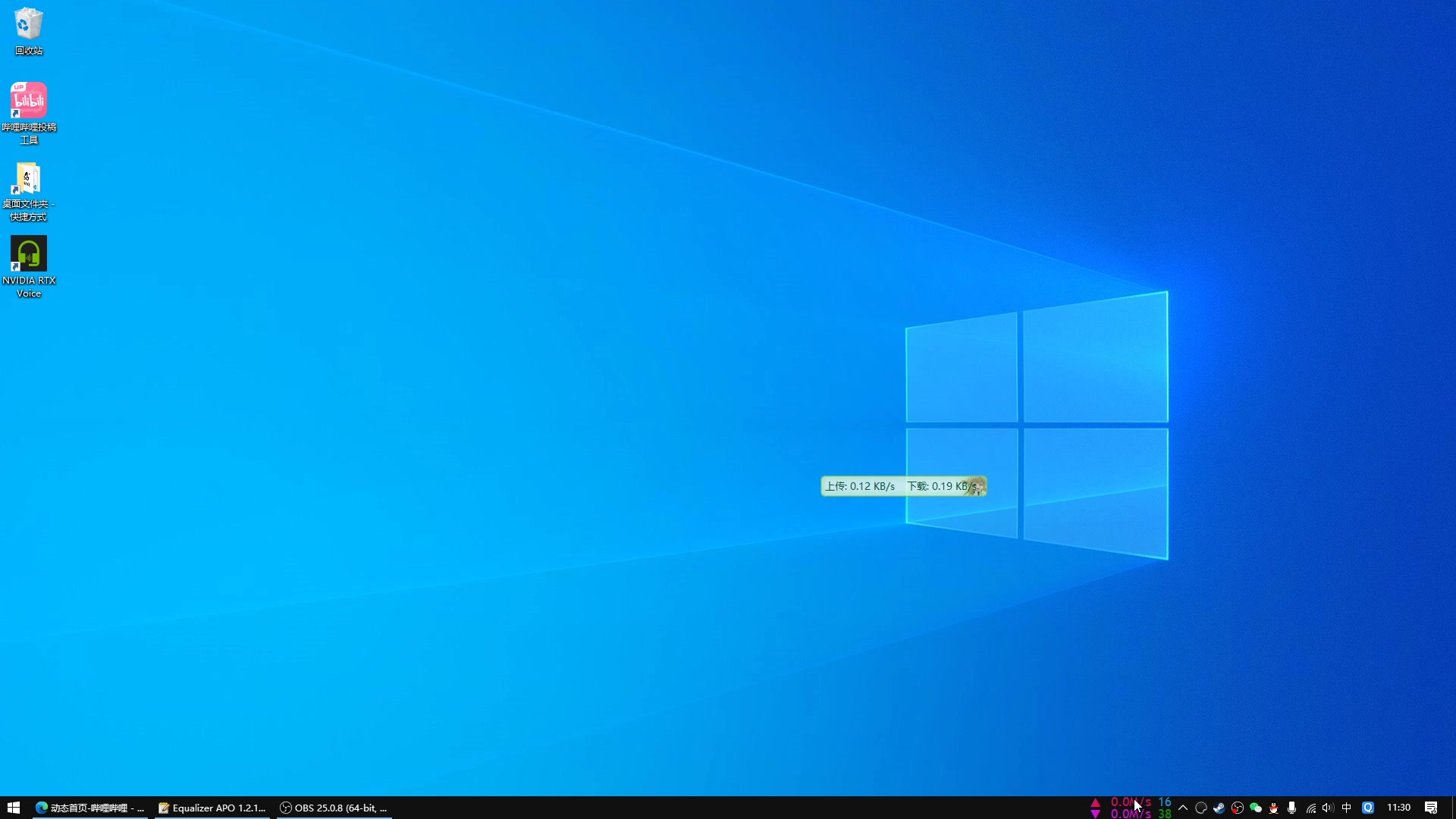Click the microphone icon in tray
This screenshot has width=1456, height=819.
click(1291, 808)
